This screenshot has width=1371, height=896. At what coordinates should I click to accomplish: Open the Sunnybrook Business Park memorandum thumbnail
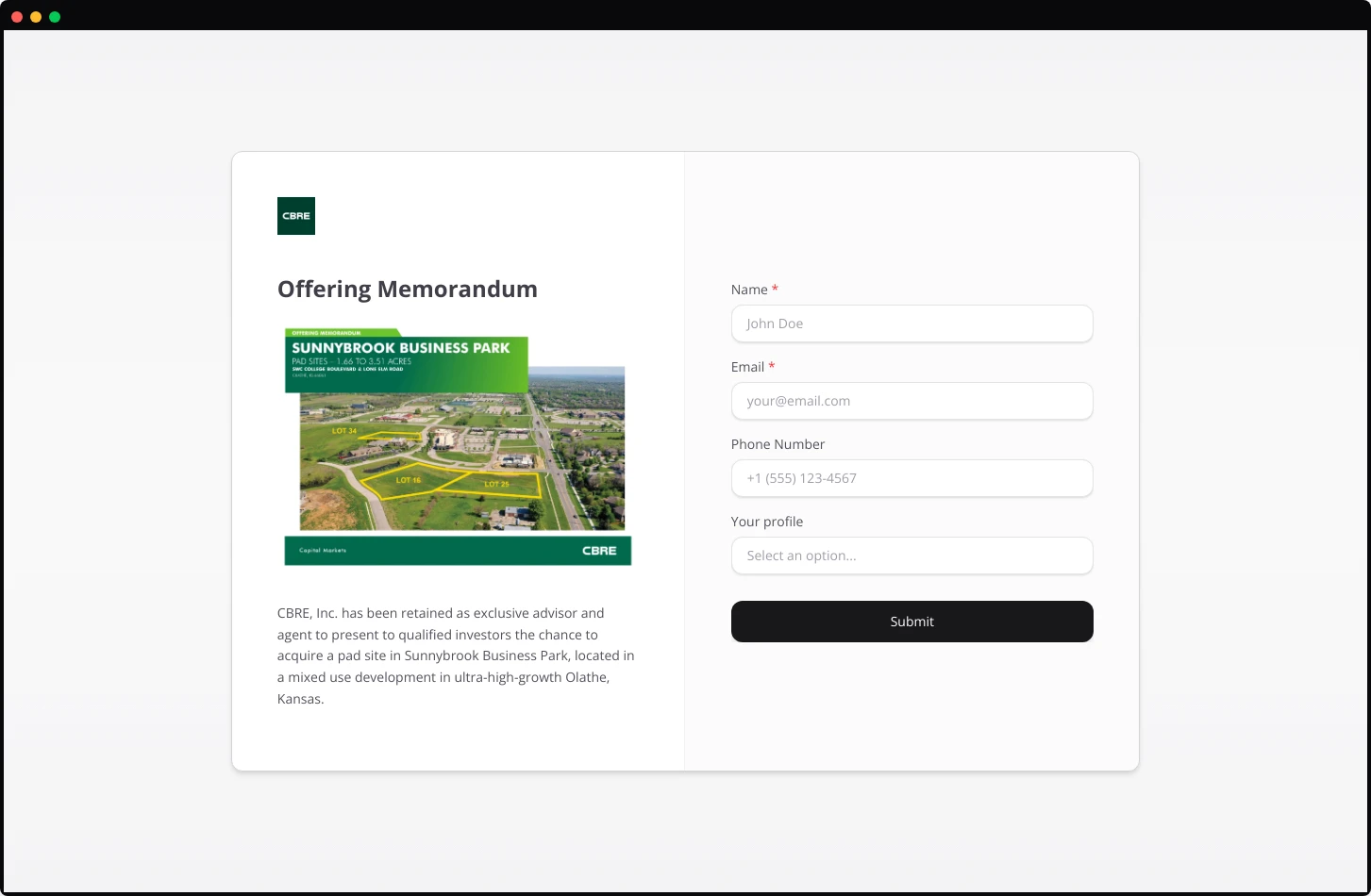pos(458,447)
